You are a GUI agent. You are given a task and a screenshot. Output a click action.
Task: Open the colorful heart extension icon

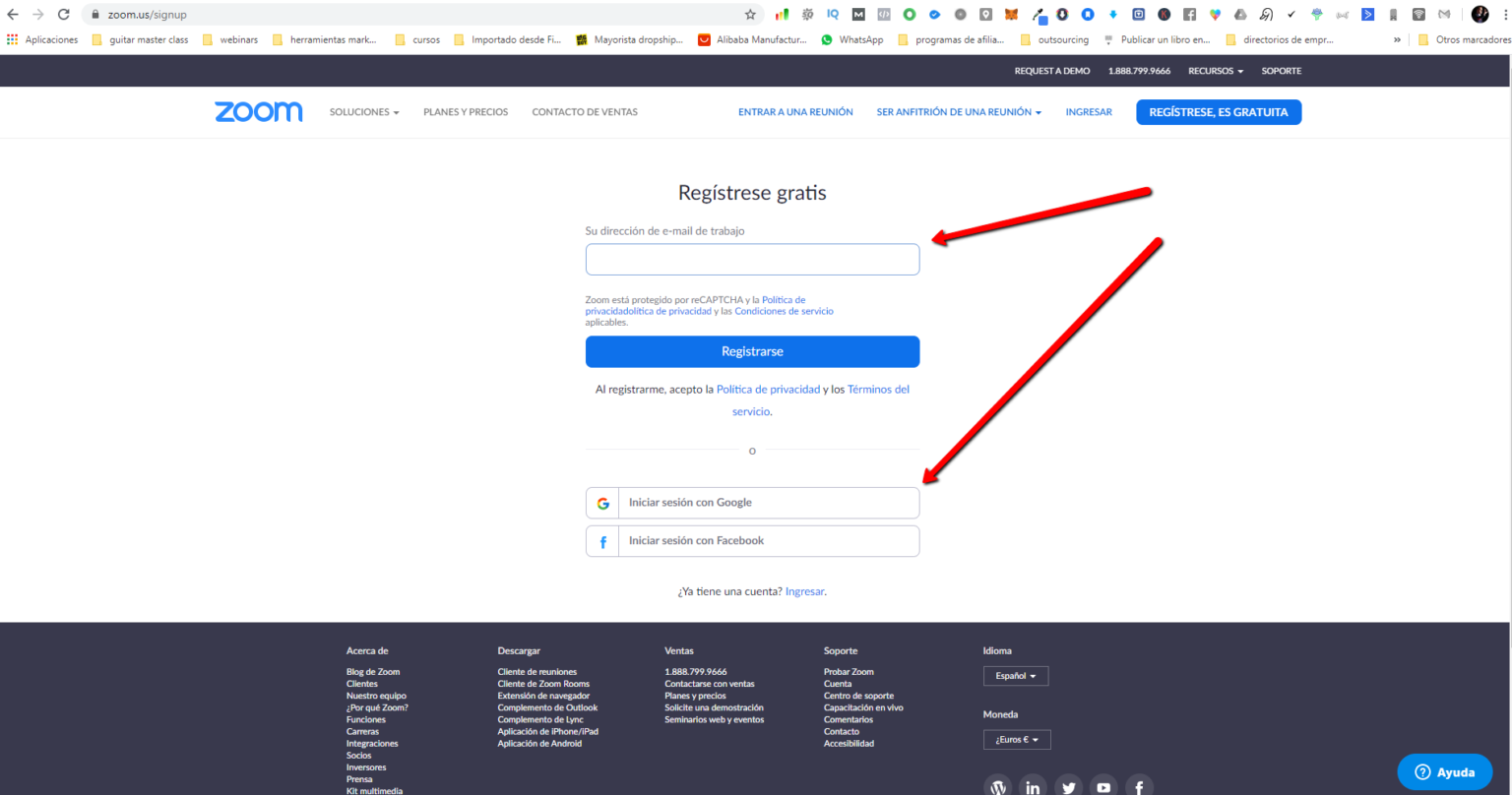tap(1215, 15)
